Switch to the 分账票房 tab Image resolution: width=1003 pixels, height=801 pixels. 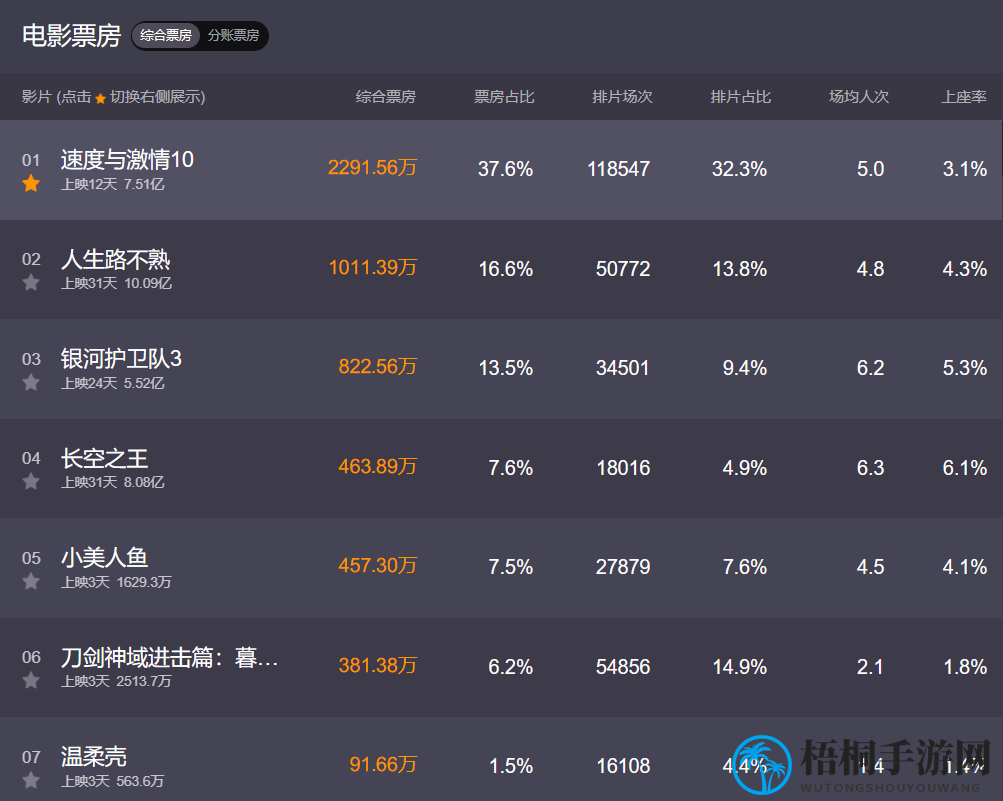233,35
